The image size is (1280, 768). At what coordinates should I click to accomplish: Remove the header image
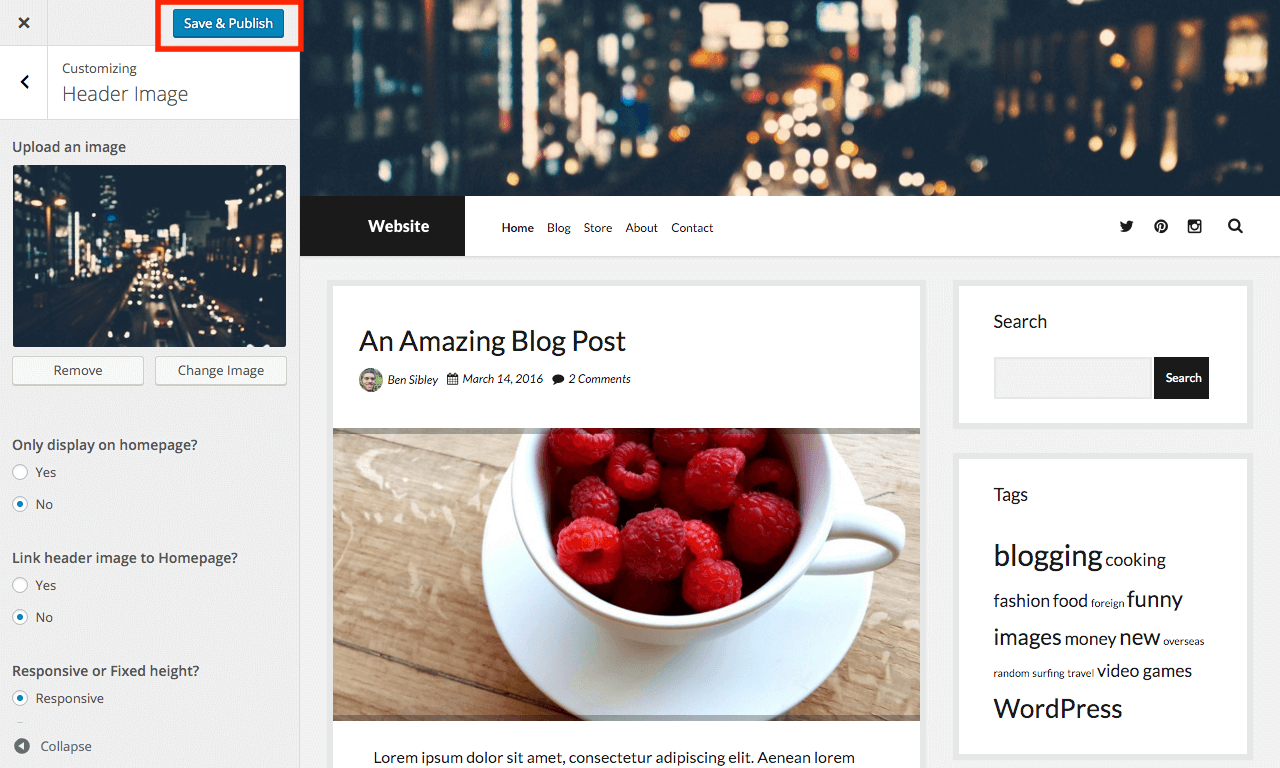[x=78, y=370]
